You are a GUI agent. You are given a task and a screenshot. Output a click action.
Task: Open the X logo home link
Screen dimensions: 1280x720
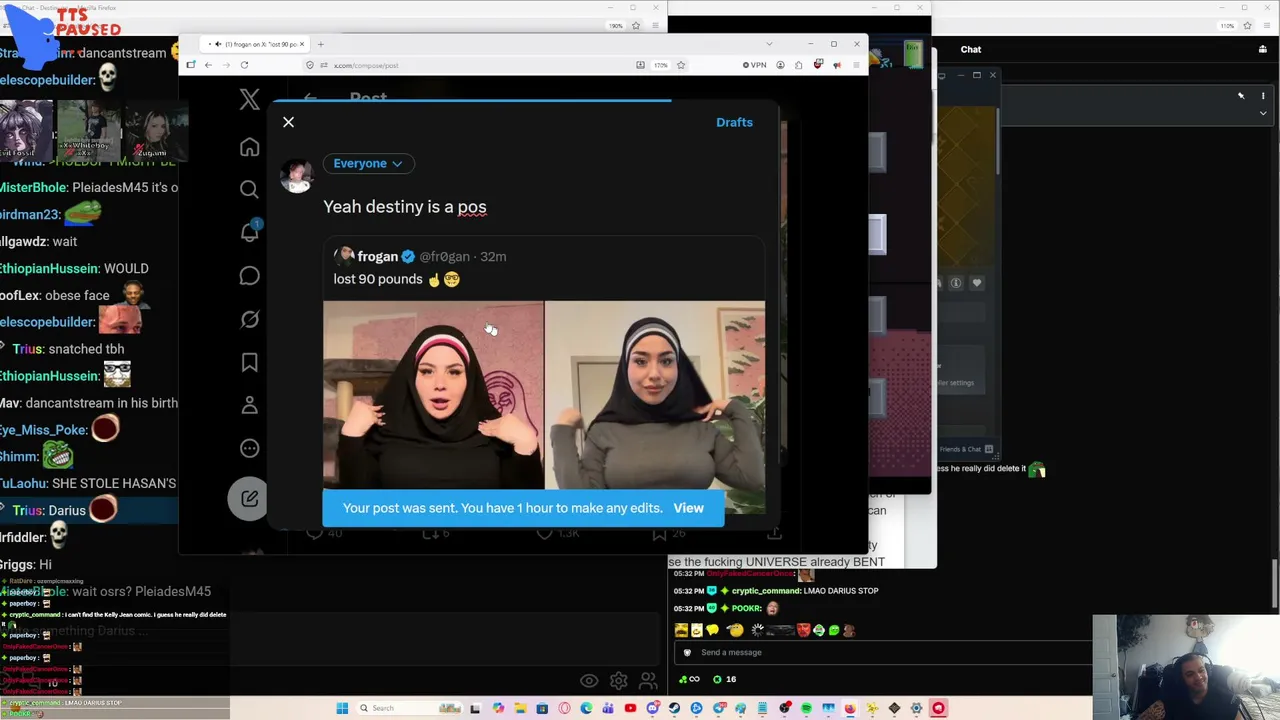point(249,99)
